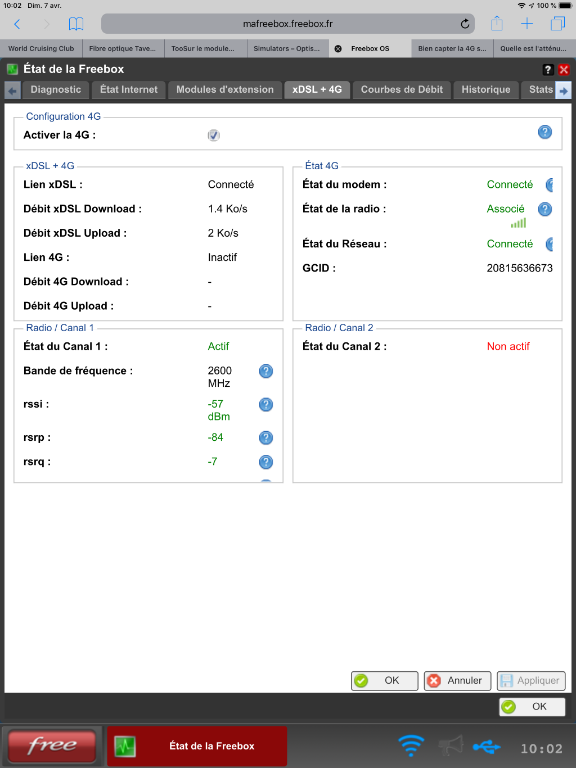576x768 pixels.
Task: Click the megaphone notification icon
Action: (450, 746)
